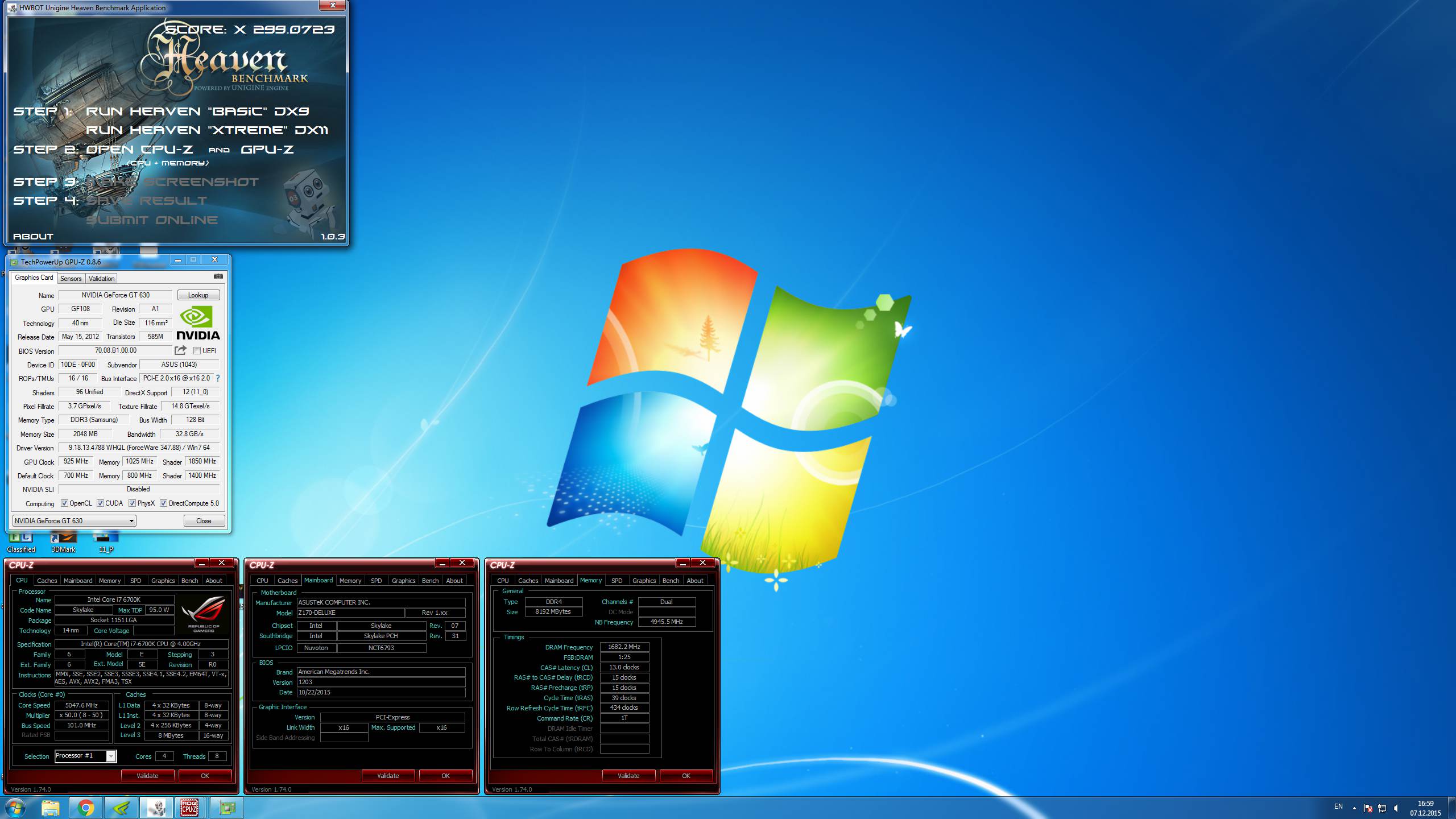Toggle the PhysX checkbox
1456x819 pixels.
(x=132, y=503)
